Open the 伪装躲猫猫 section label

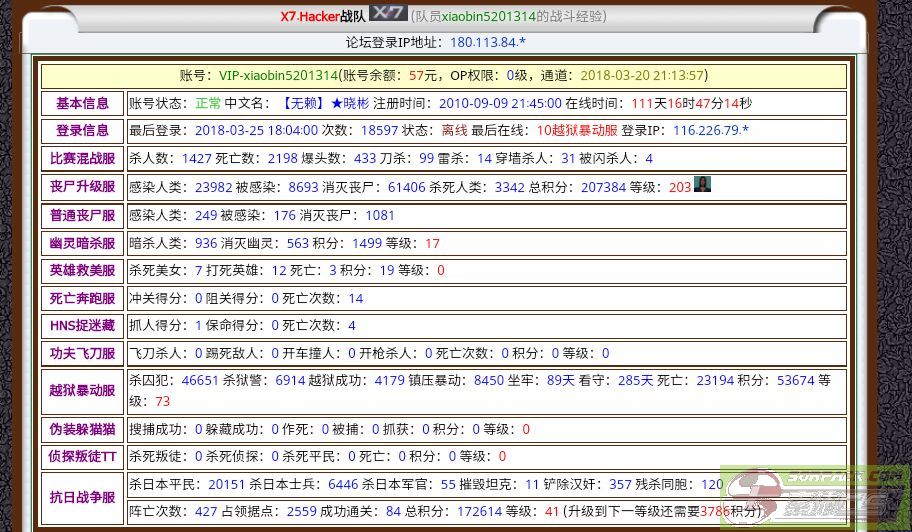[83, 429]
